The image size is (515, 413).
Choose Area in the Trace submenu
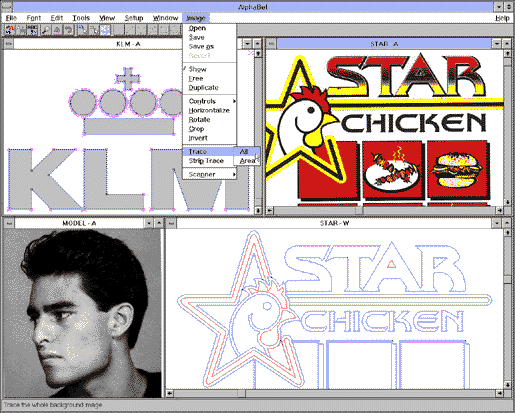coord(246,161)
